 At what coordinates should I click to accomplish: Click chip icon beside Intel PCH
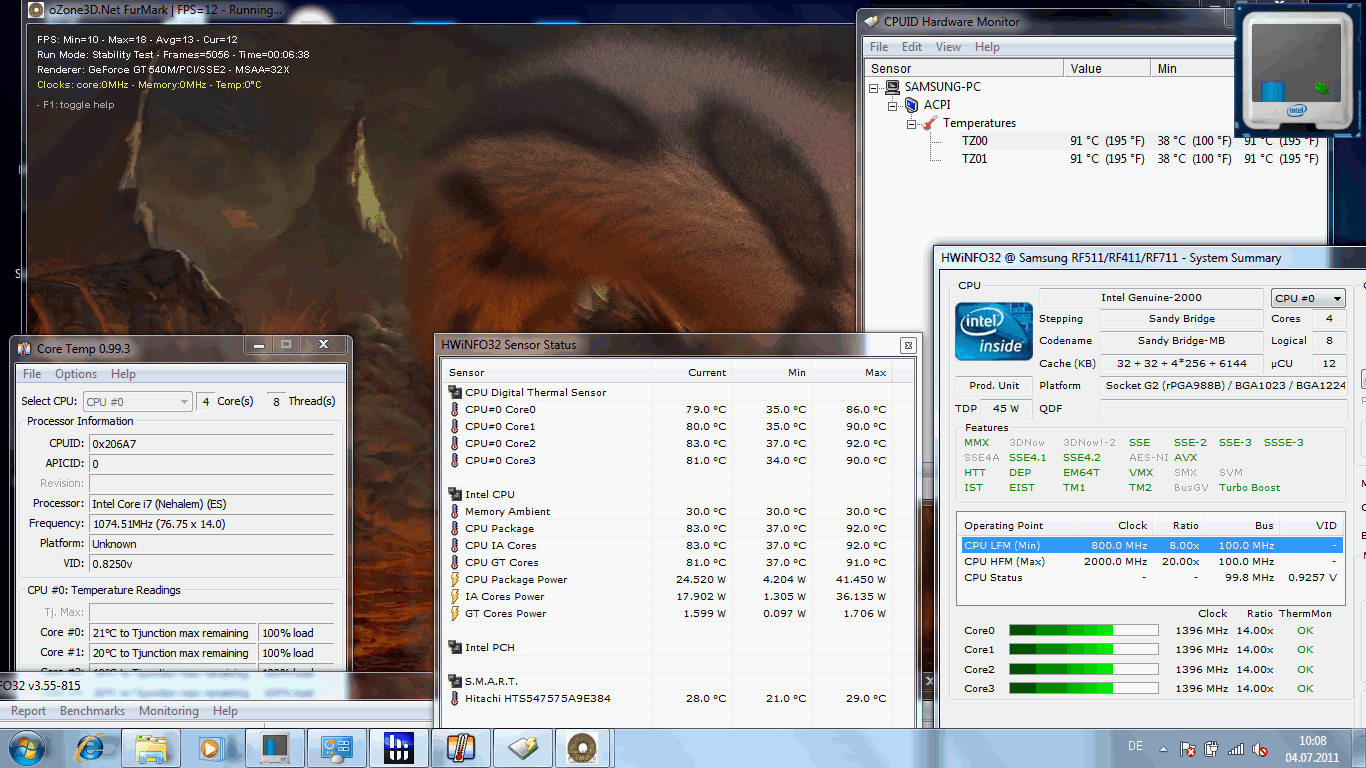pyautogui.click(x=455, y=647)
